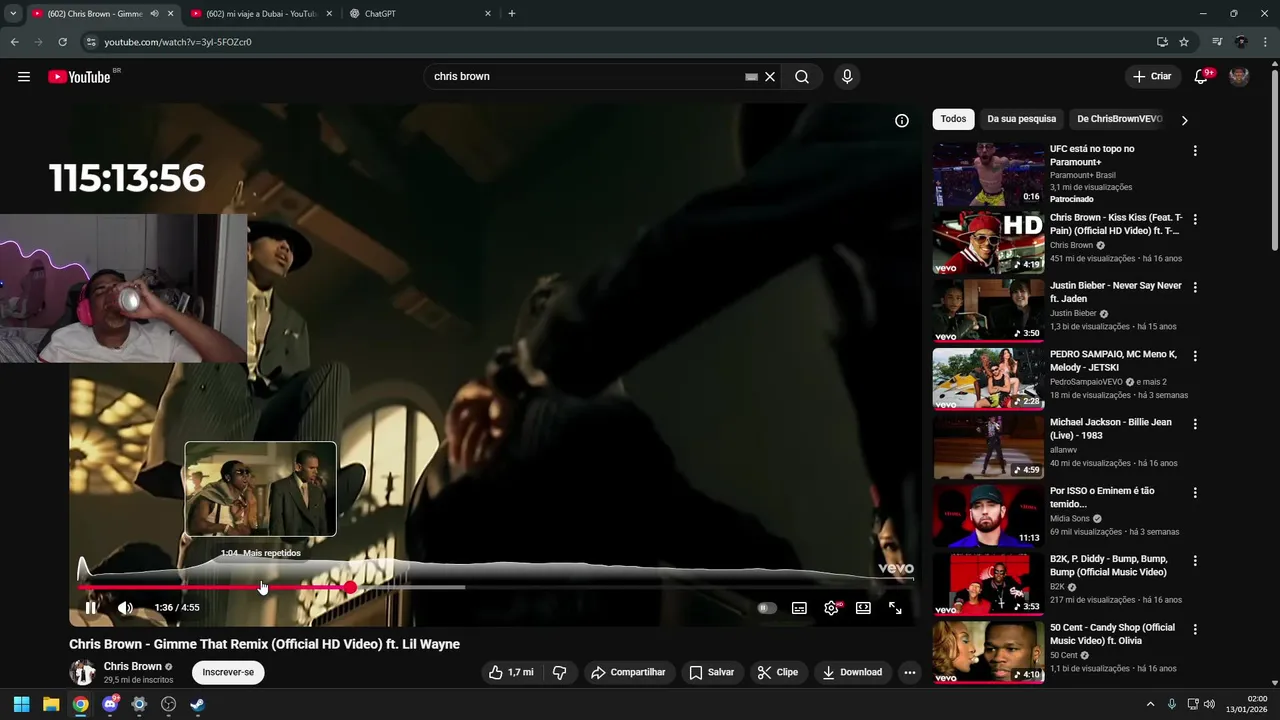Switch to theater mode

(863, 608)
